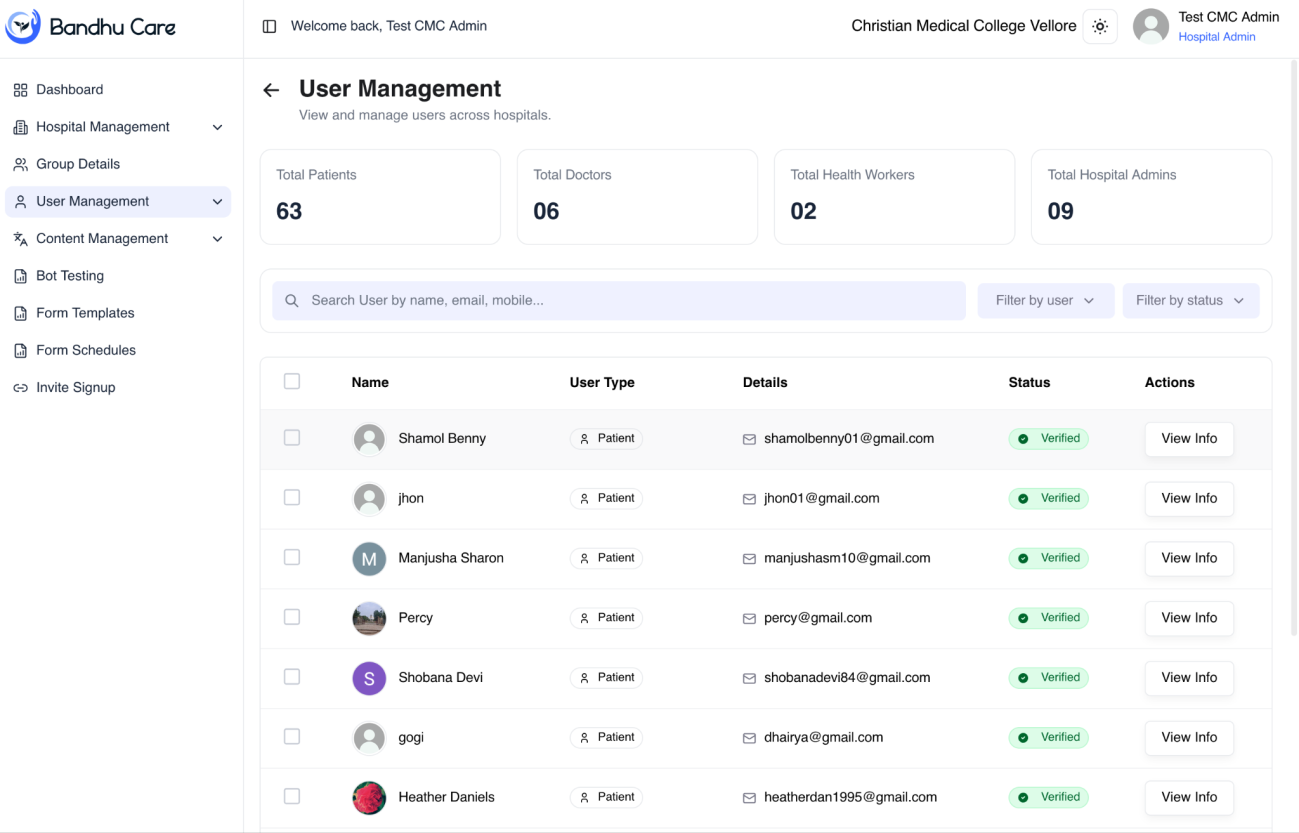Expand Content Management chevron
The image size is (1299, 833).
(218, 239)
